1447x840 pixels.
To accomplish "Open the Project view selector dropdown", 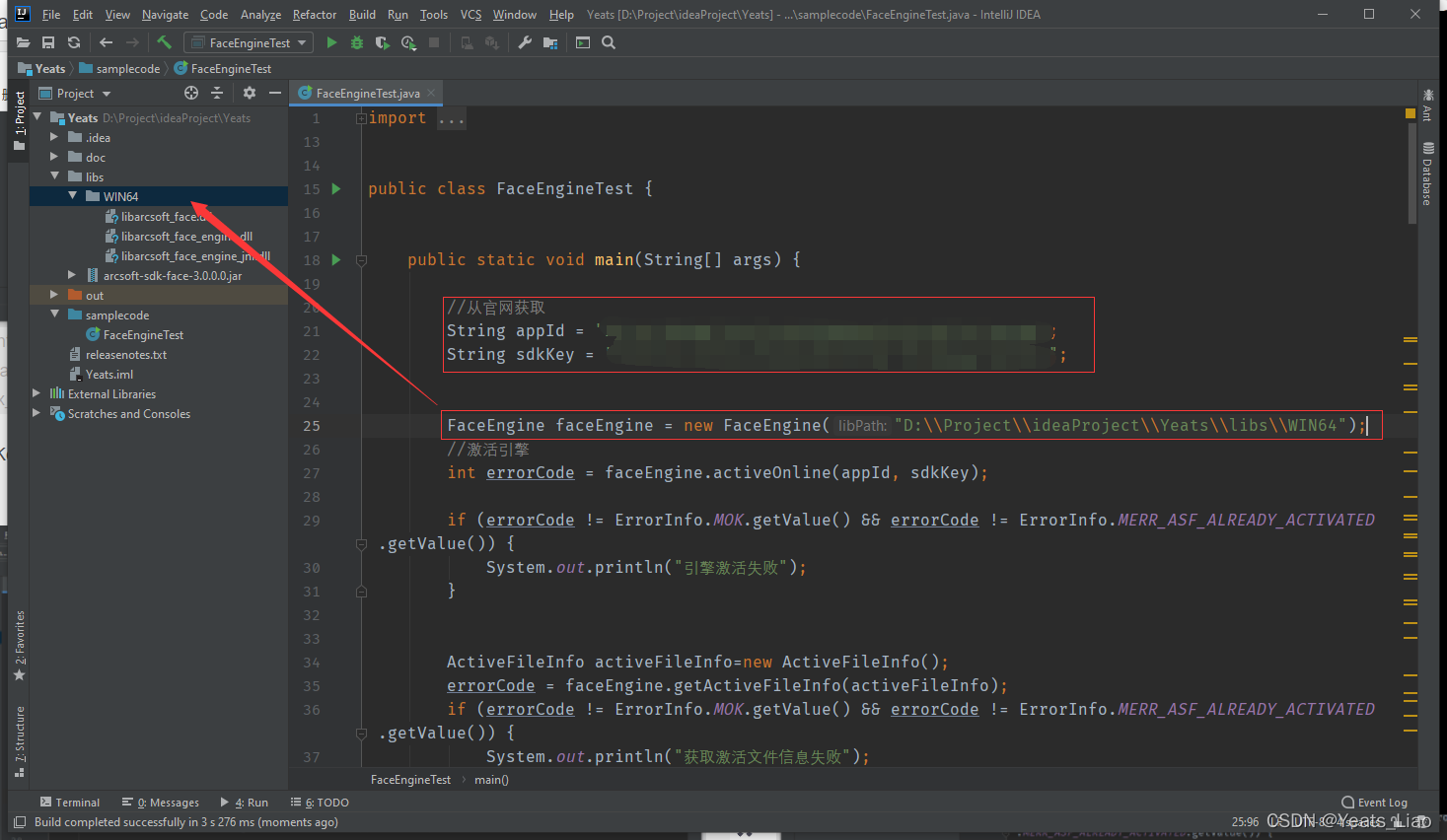I will tap(75, 94).
